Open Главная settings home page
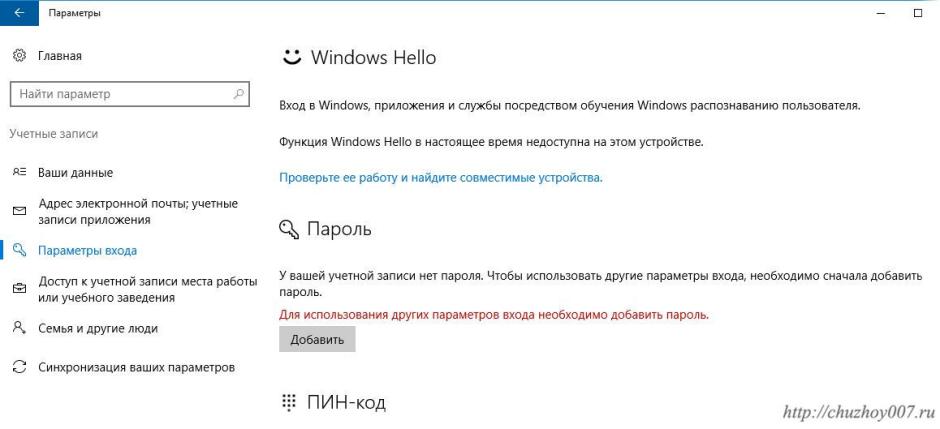The height and width of the screenshot is (429, 940). [59, 56]
